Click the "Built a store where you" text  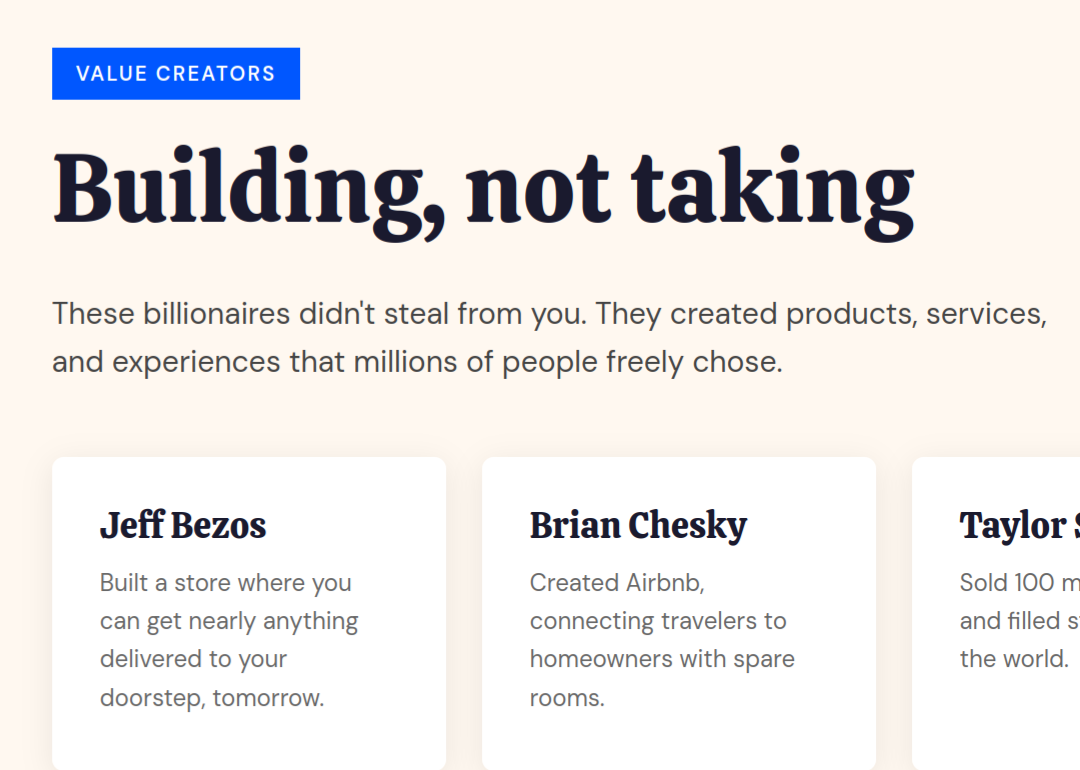click(x=225, y=582)
